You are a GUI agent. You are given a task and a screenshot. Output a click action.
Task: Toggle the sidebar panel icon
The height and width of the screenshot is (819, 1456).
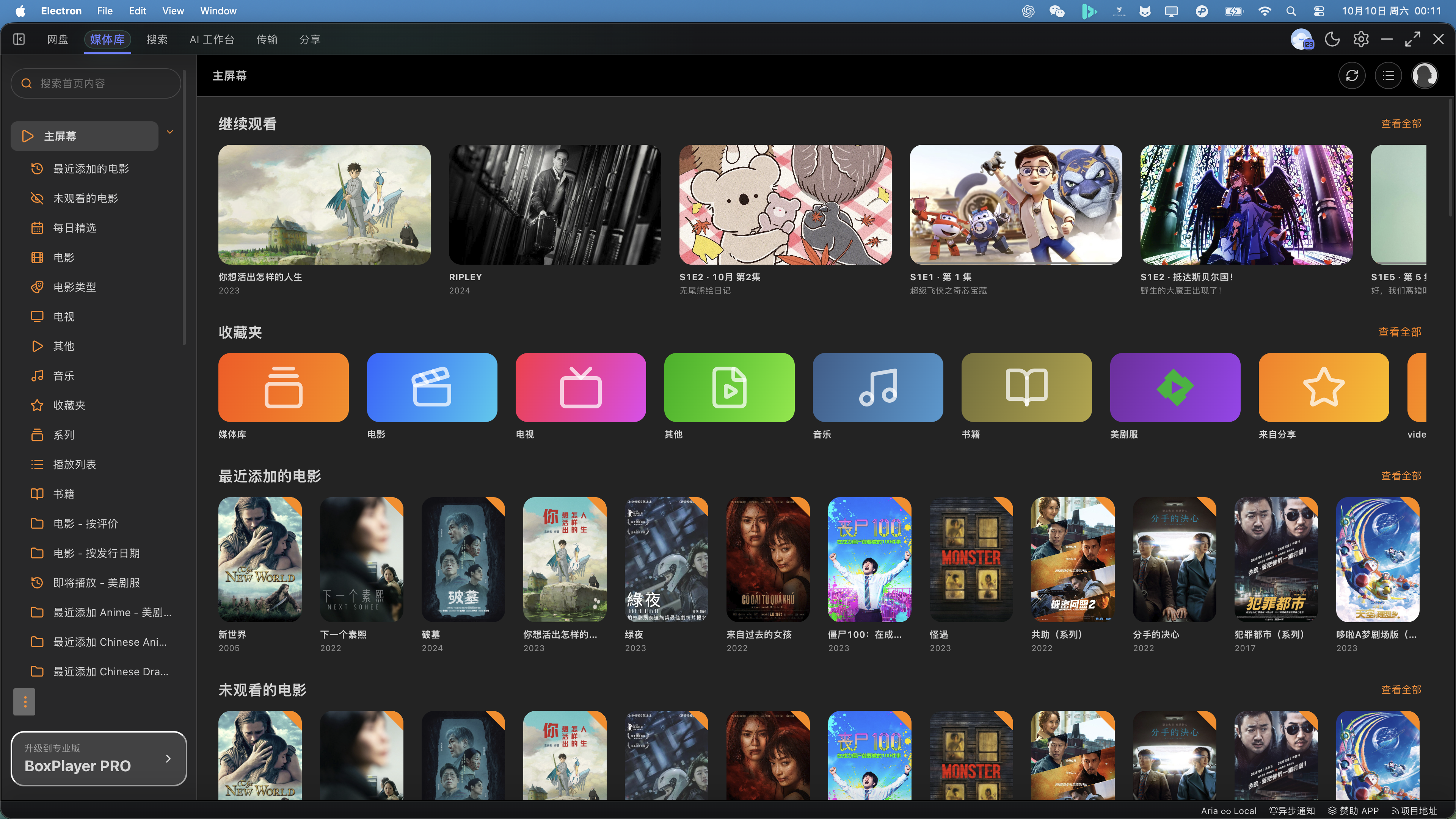pyautogui.click(x=19, y=39)
